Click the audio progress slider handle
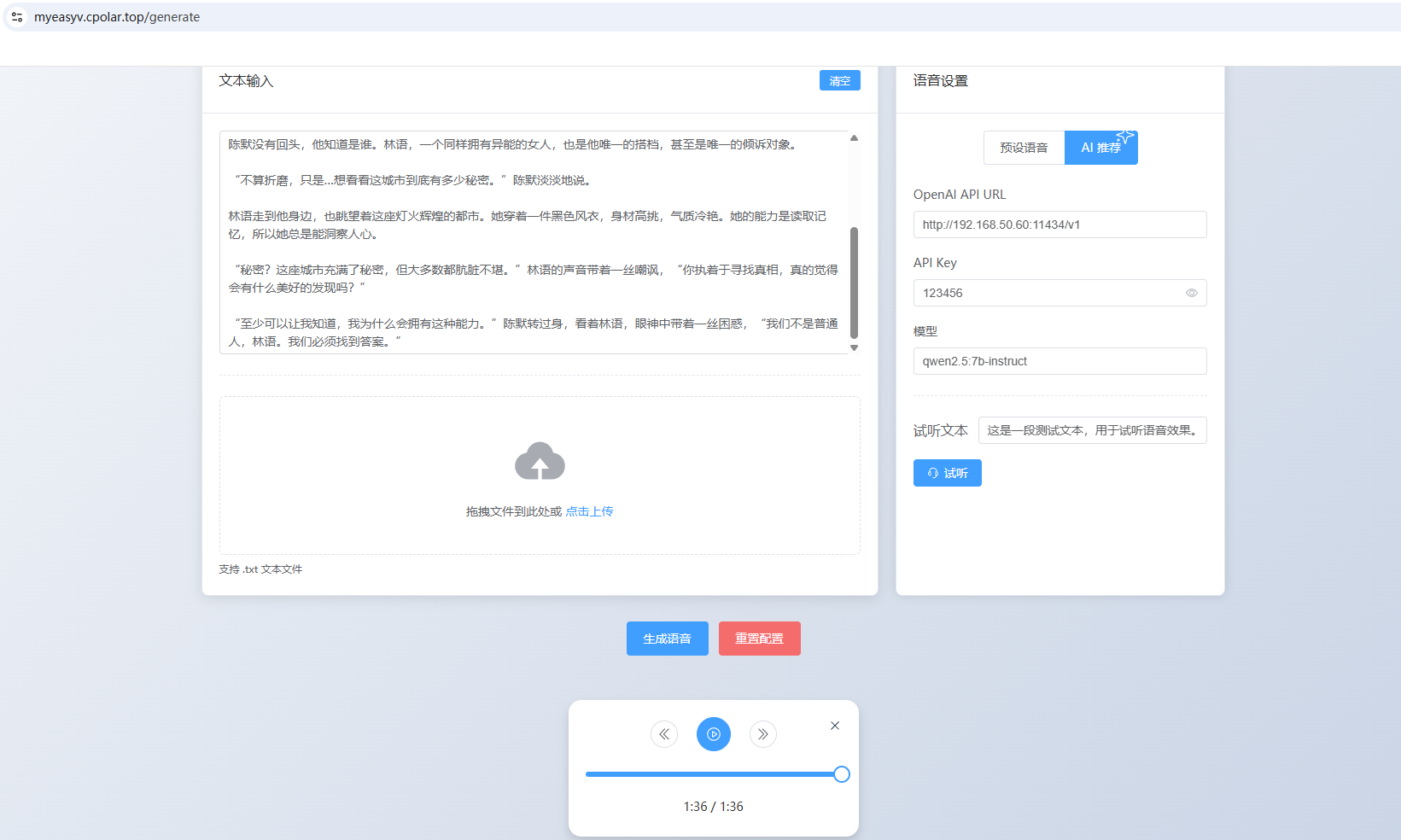This screenshot has height=840, width=1401. pyautogui.click(x=842, y=774)
